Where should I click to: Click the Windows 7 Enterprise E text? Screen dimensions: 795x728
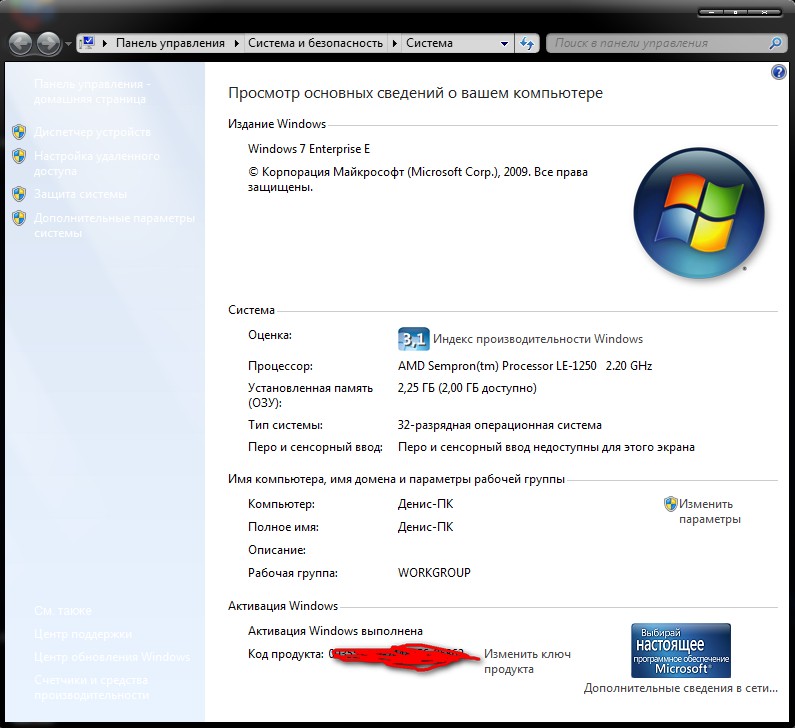pos(309,149)
